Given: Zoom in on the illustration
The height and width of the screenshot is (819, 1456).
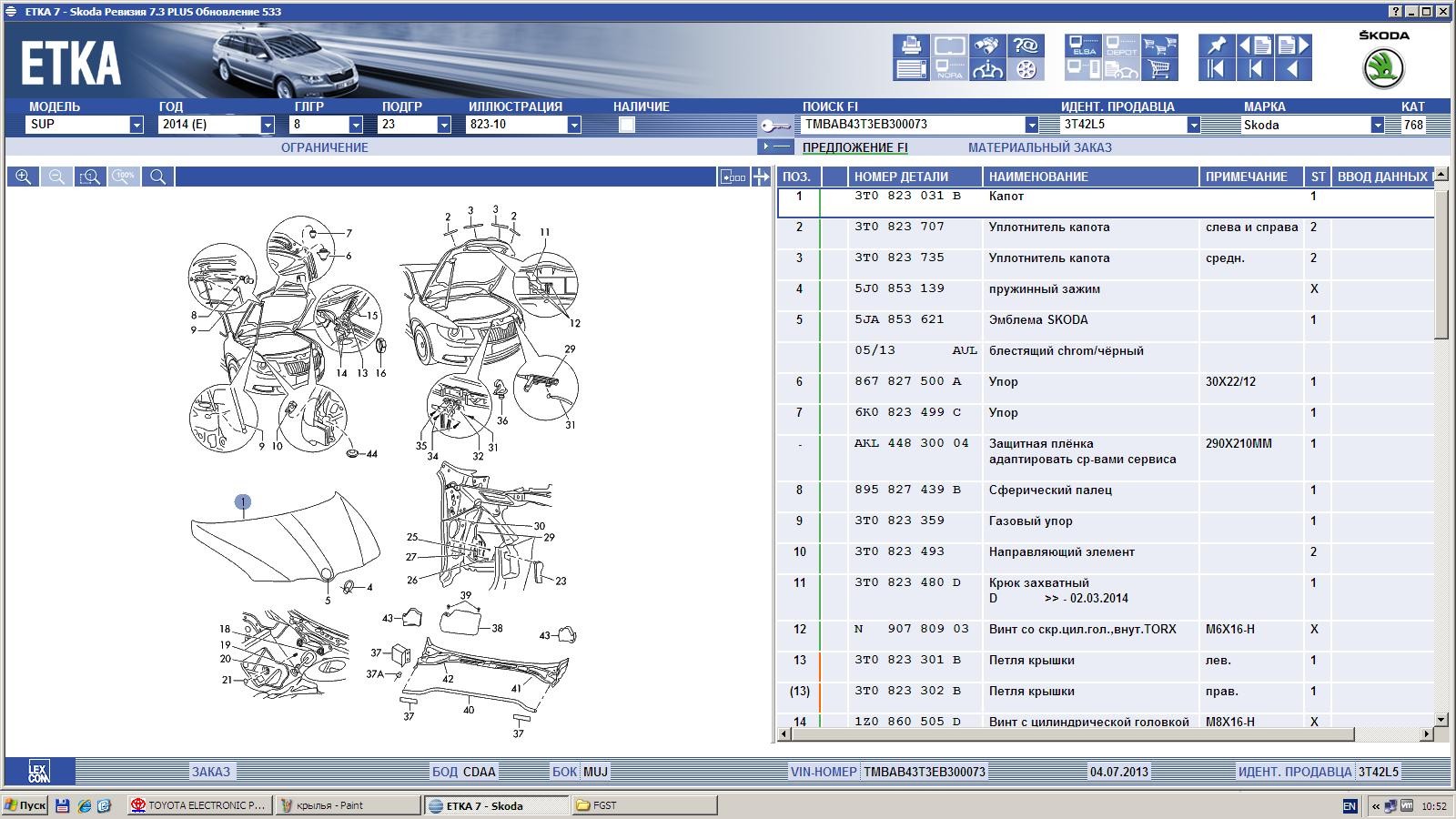Looking at the screenshot, I should pos(23,177).
